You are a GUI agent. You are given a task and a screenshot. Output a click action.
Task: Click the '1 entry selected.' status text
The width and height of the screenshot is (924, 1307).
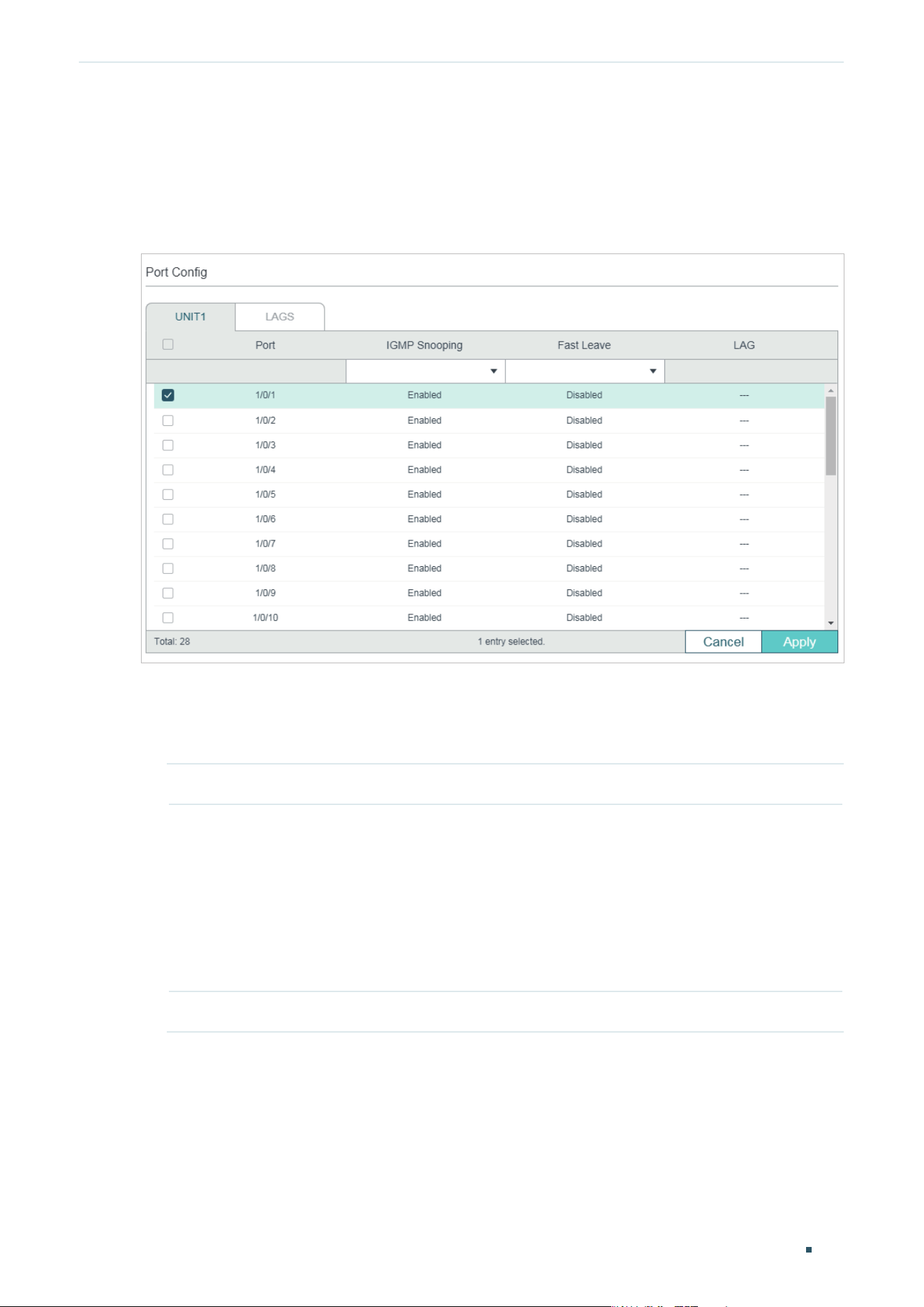point(511,642)
